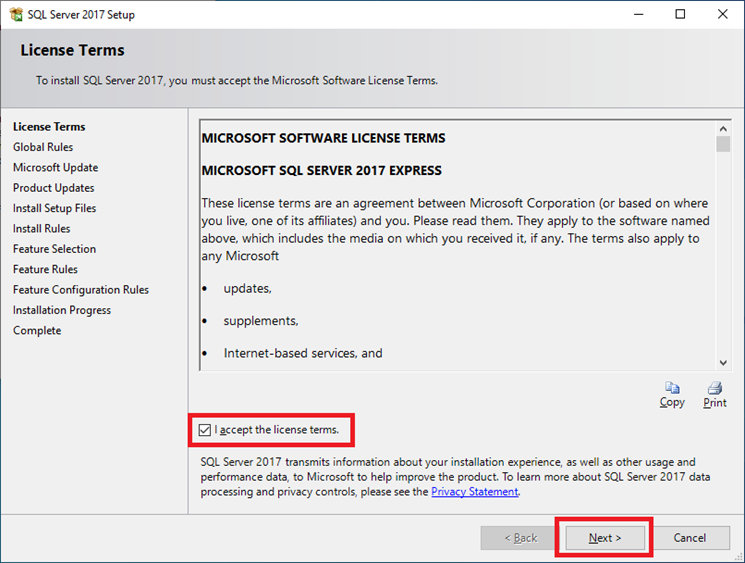Select Feature Configuration Rules step in the sidebar
This screenshot has height=563, width=745.
81,290
